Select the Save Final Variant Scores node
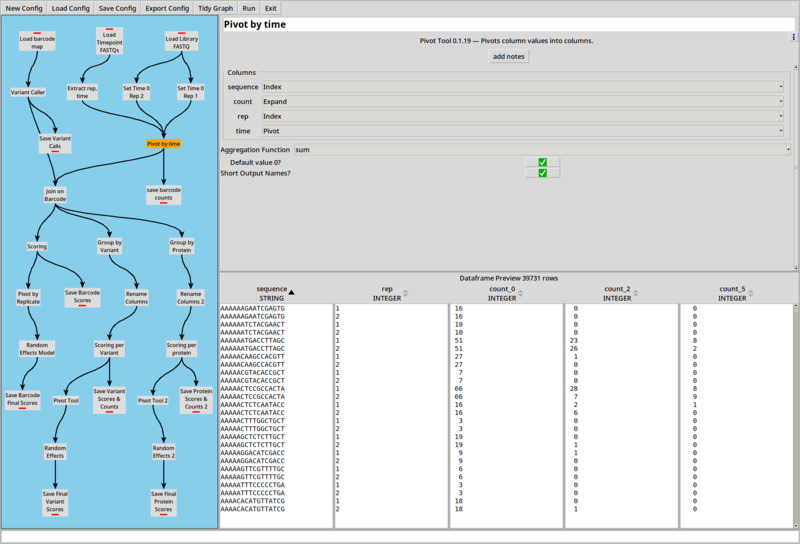This screenshot has width=800, height=544. point(55,503)
